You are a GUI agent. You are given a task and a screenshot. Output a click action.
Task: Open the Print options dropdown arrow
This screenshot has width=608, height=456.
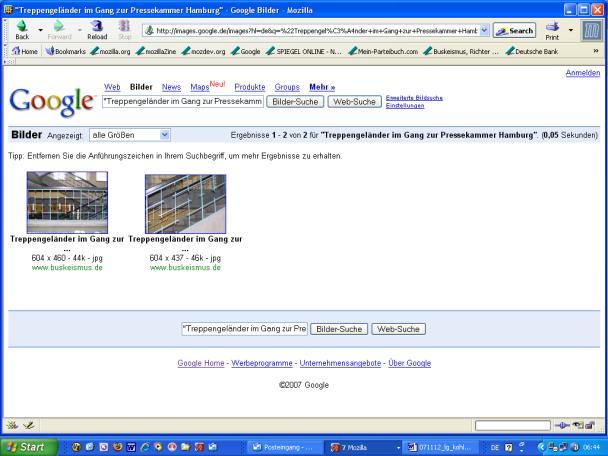[571, 30]
